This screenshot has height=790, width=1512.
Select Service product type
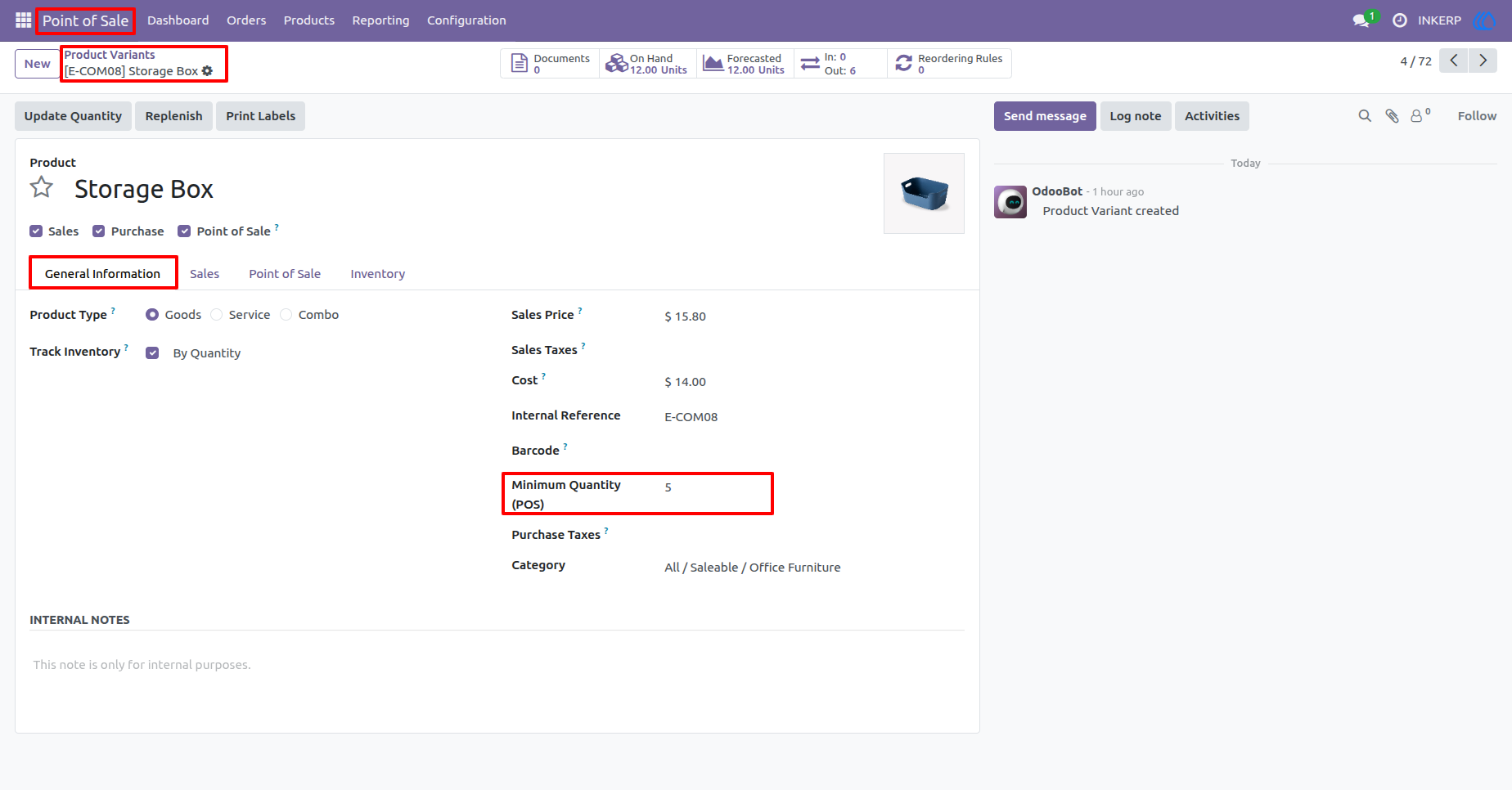click(x=216, y=315)
